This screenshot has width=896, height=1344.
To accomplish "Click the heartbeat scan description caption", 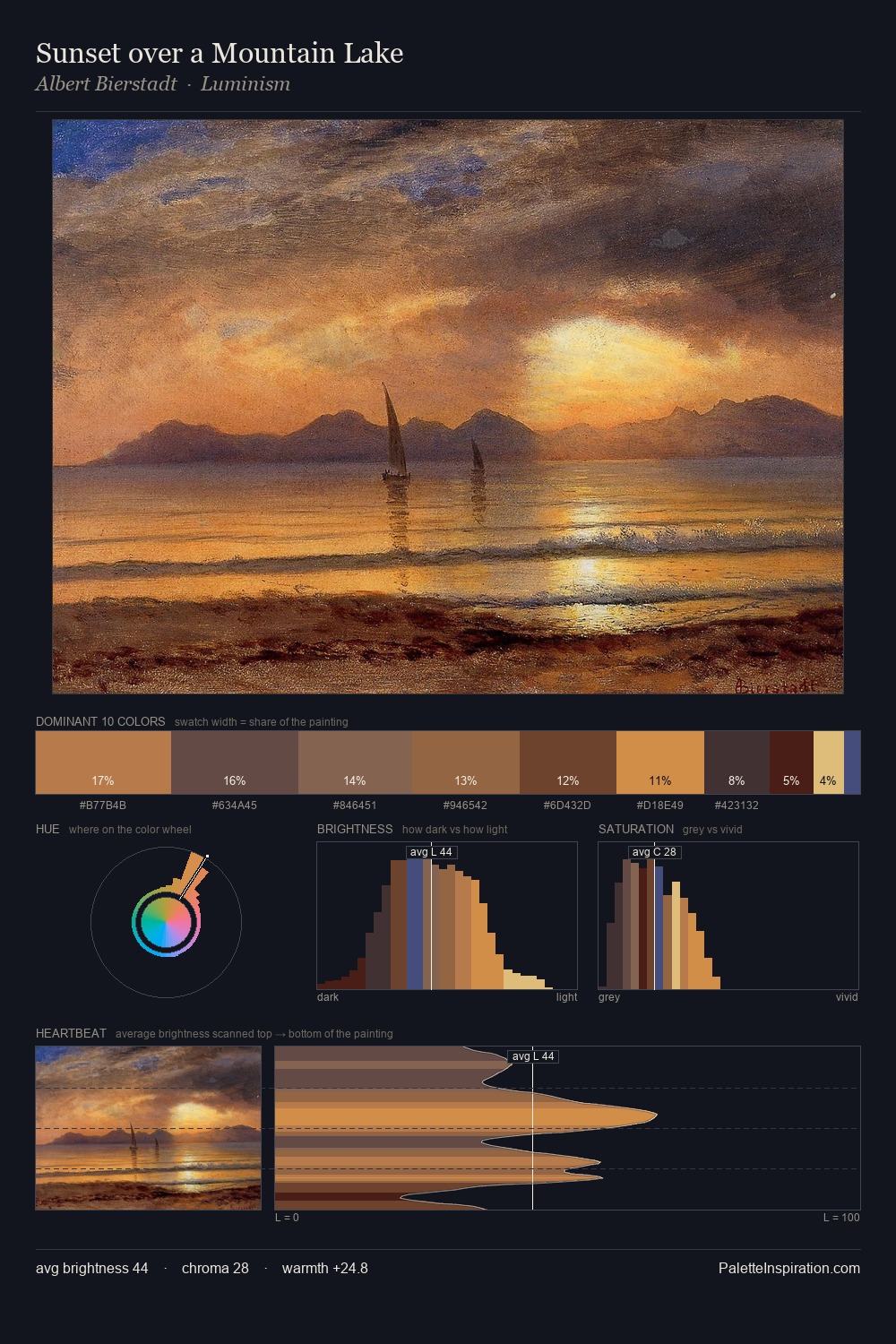I will (254, 1034).
